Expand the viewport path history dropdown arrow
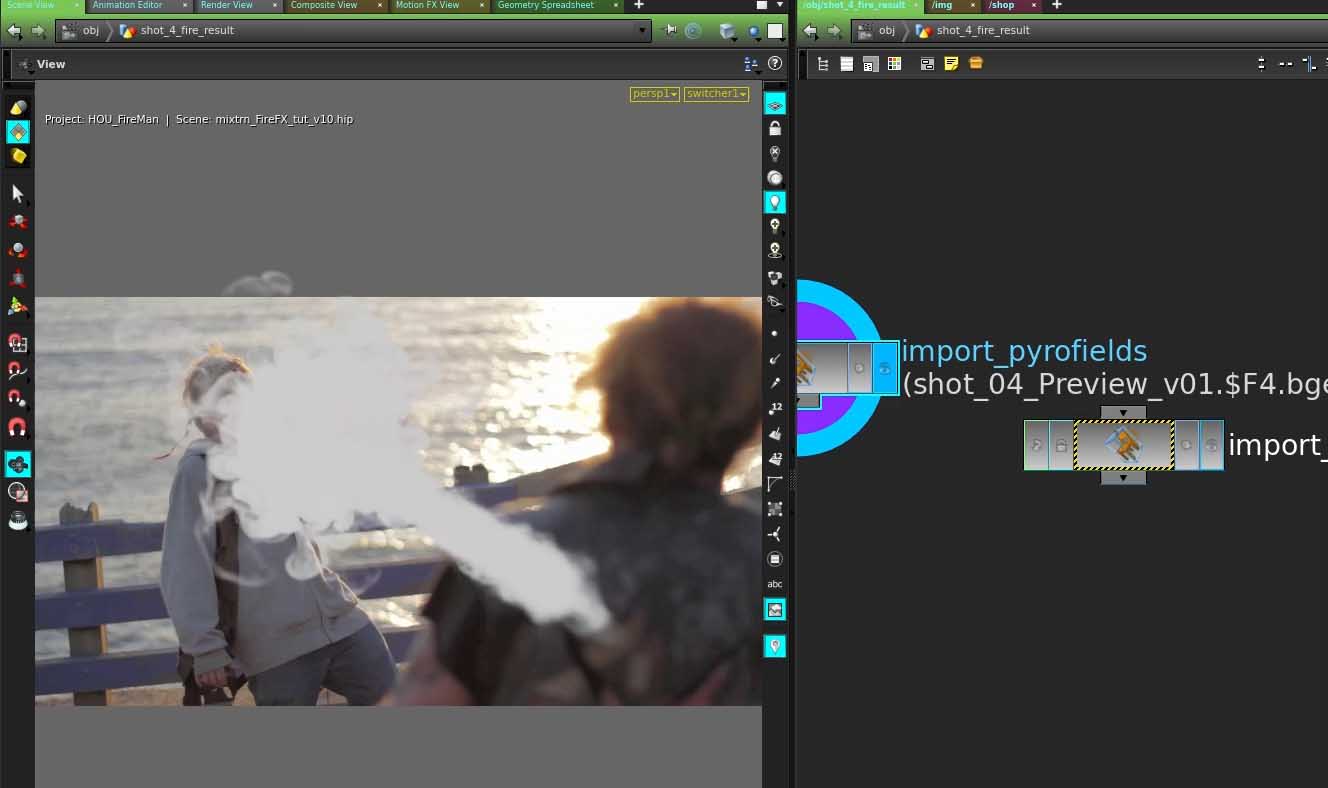The height and width of the screenshot is (788, 1328). (642, 31)
